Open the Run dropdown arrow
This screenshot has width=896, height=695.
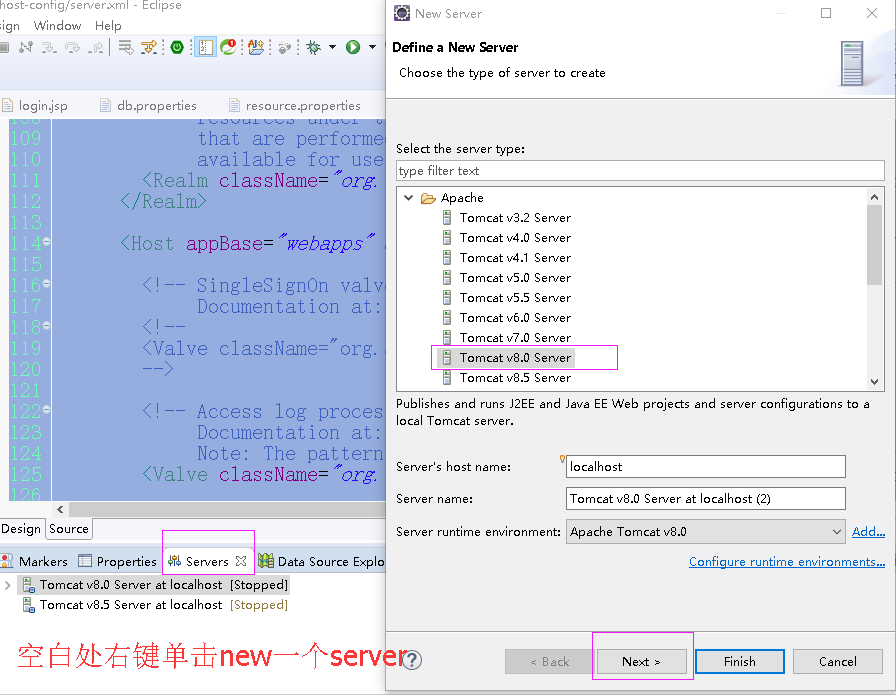373,47
